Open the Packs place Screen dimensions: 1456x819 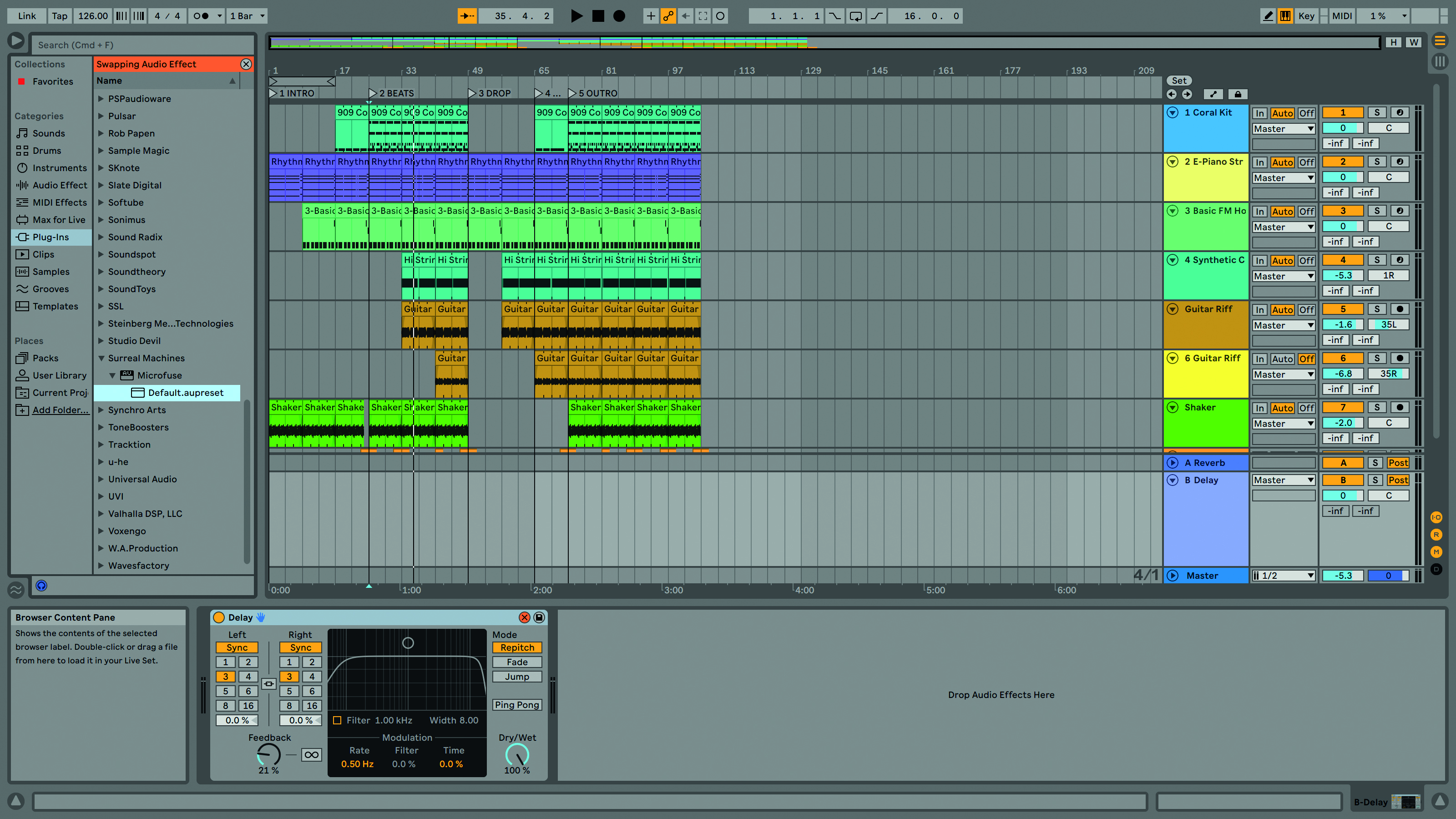pyautogui.click(x=51, y=358)
